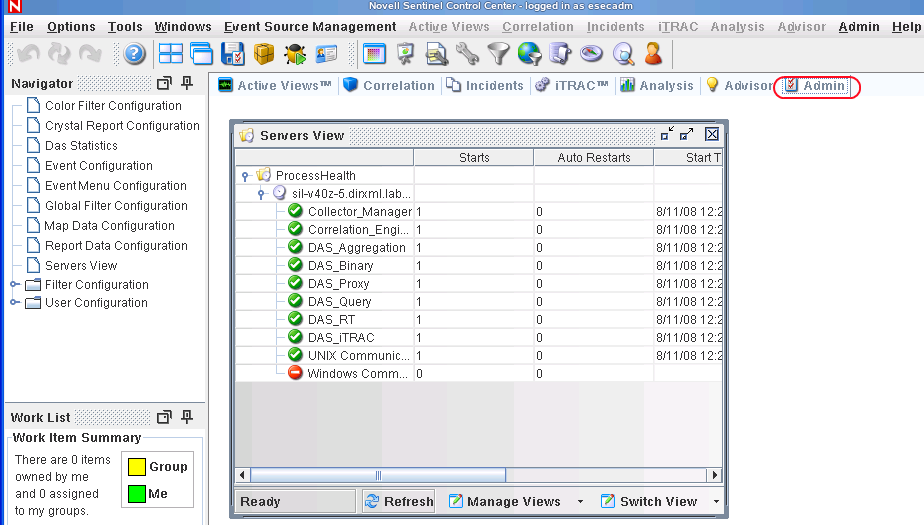
Task: Click the tile windows toolbar icon
Action: coord(170,54)
